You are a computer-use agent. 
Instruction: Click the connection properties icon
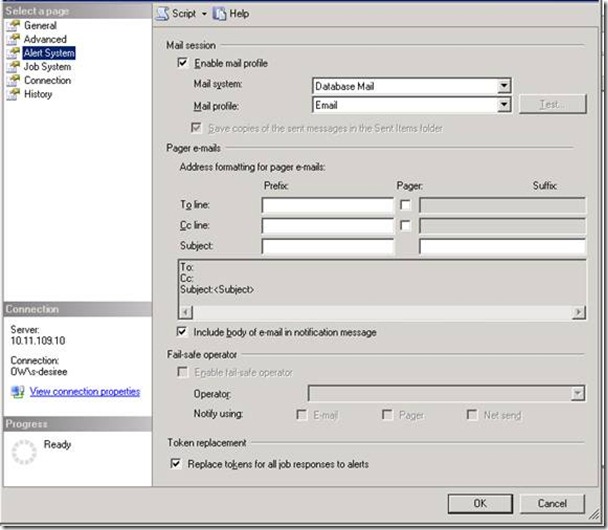click(17, 392)
